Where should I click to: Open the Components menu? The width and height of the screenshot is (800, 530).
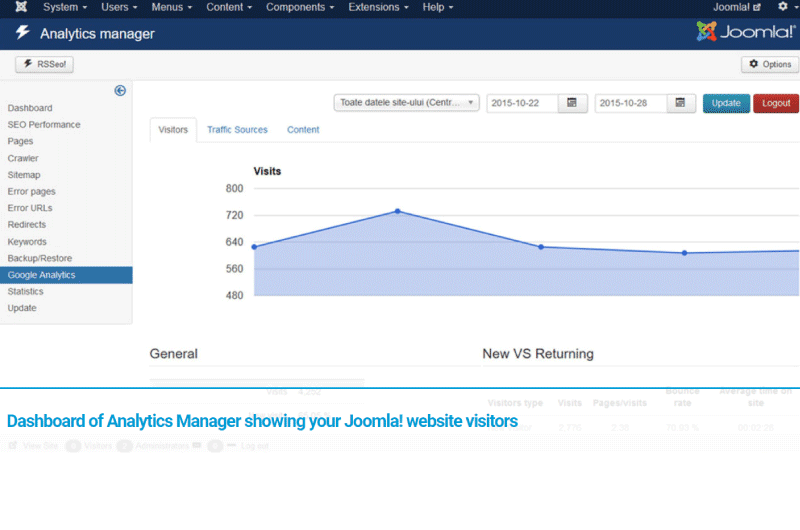click(x=300, y=7)
